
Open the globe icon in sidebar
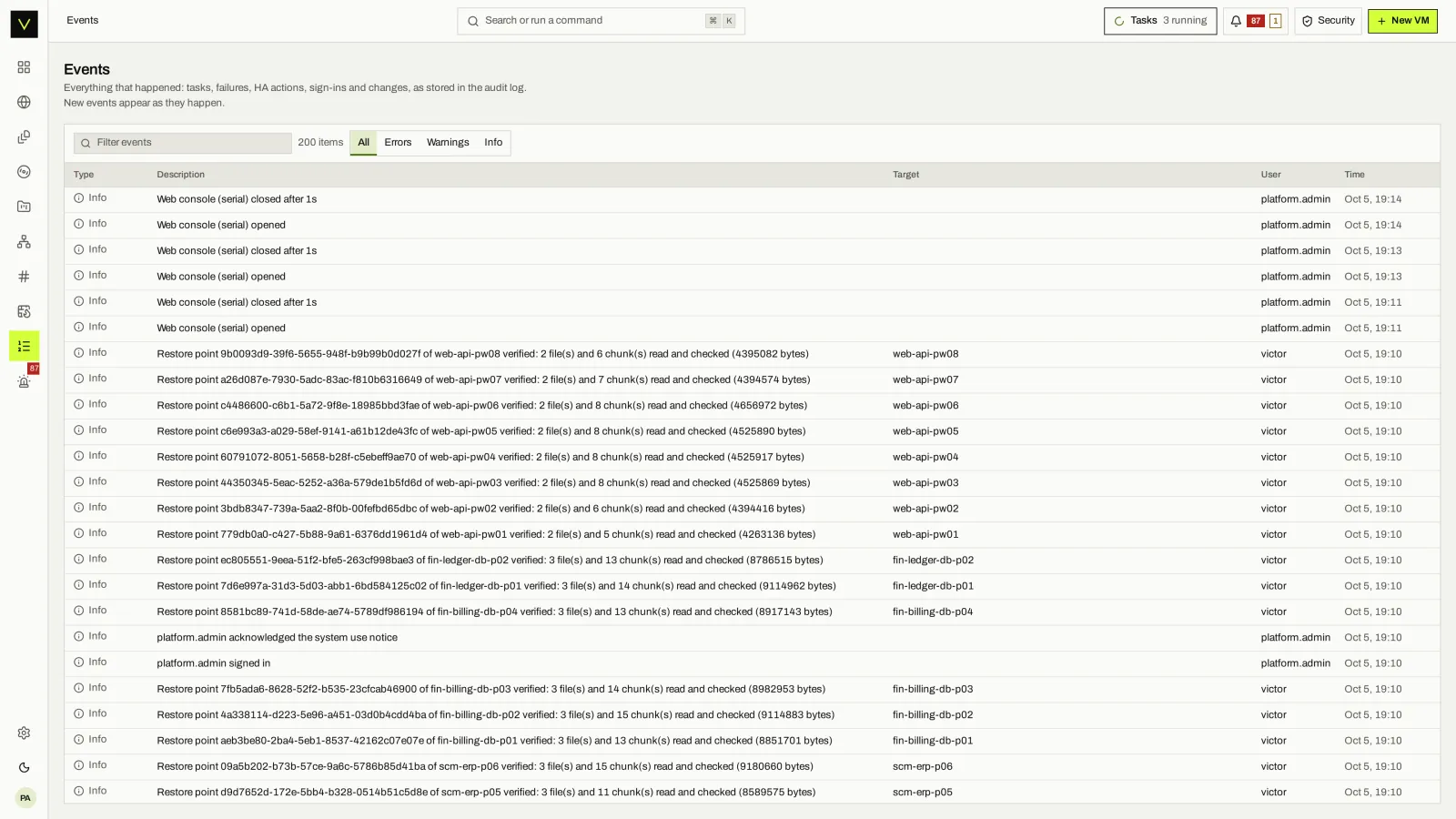[x=24, y=102]
